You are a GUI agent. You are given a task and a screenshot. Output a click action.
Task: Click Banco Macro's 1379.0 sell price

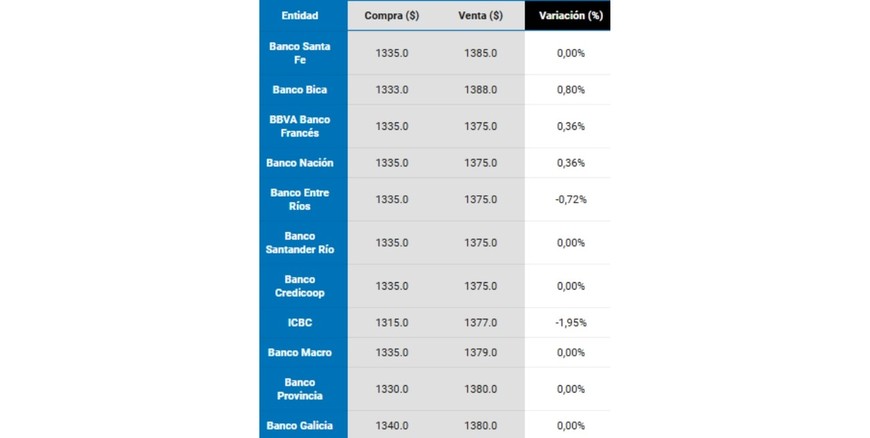(480, 353)
